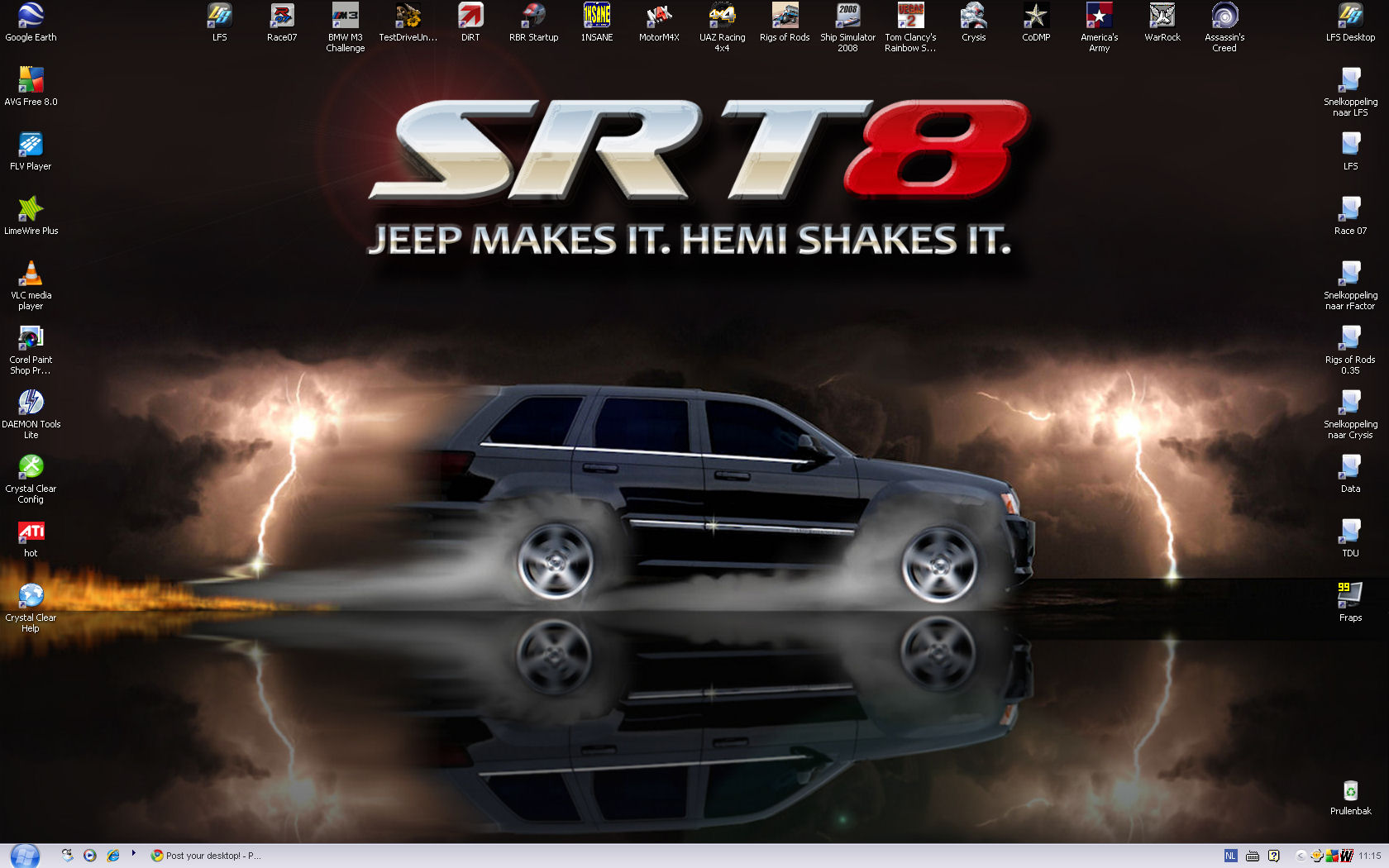Open the FLV Player shortcut
Screen dimensions: 1389x868
pyautogui.click(x=31, y=151)
